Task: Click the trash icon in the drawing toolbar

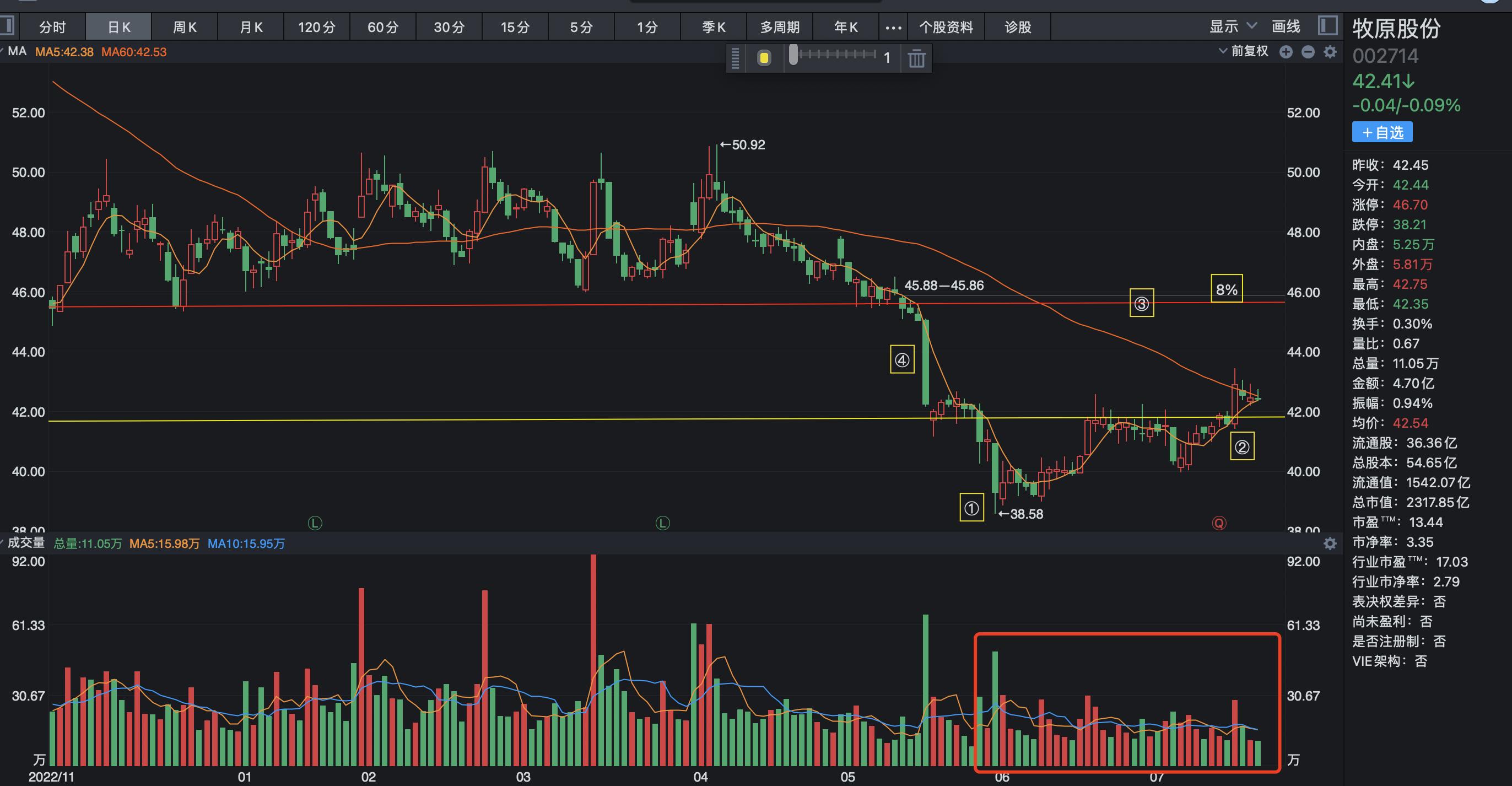Action: (x=916, y=58)
